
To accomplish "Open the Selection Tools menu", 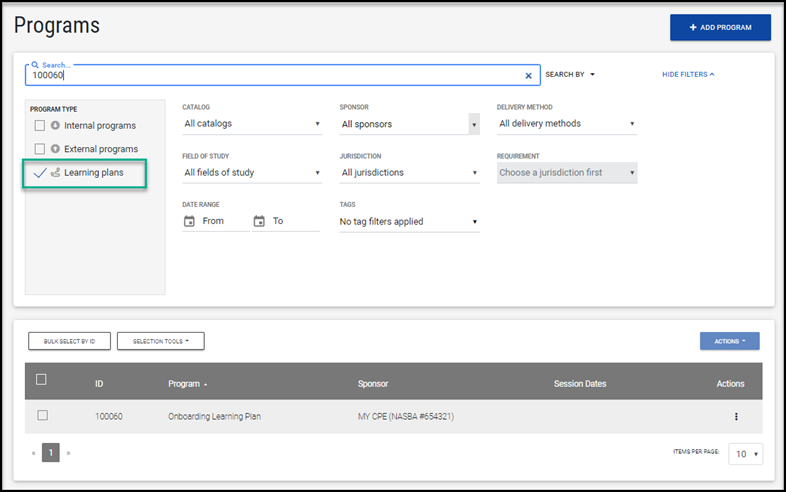I will pos(160,341).
